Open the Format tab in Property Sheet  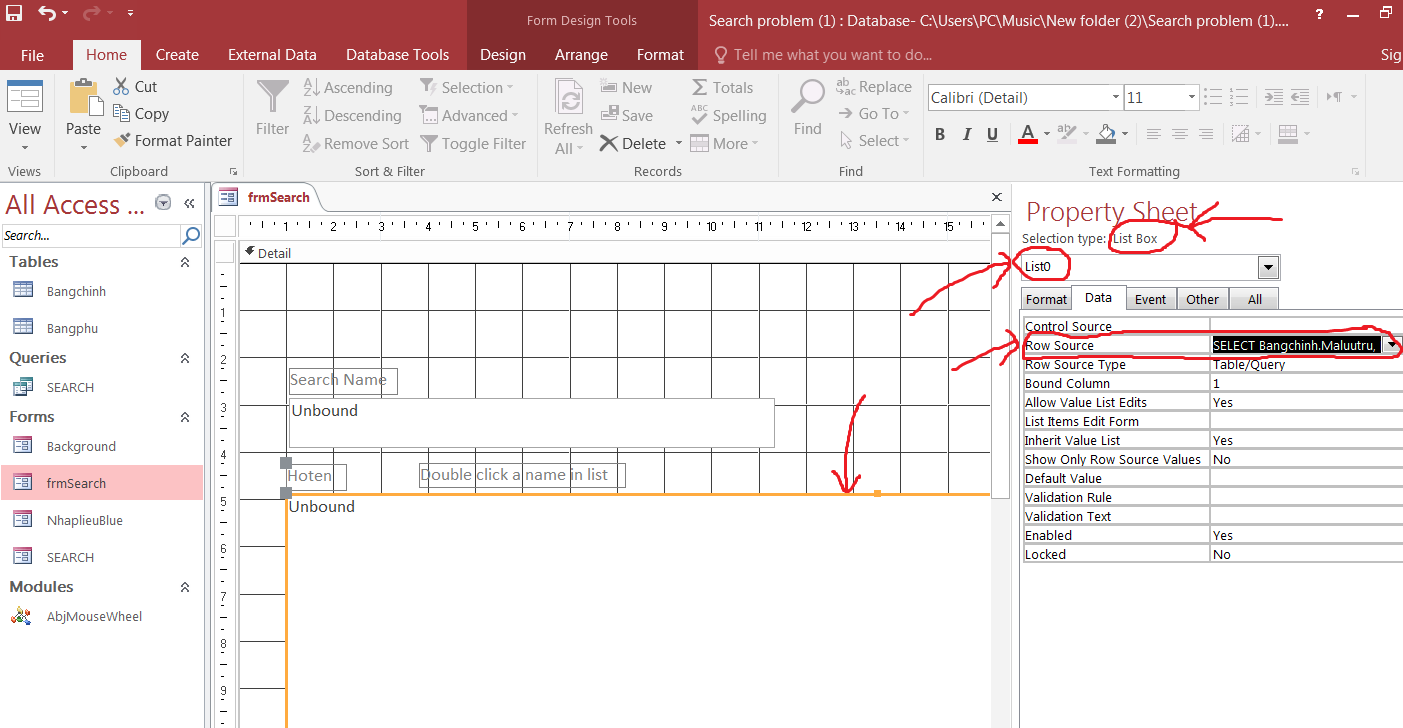[1046, 299]
